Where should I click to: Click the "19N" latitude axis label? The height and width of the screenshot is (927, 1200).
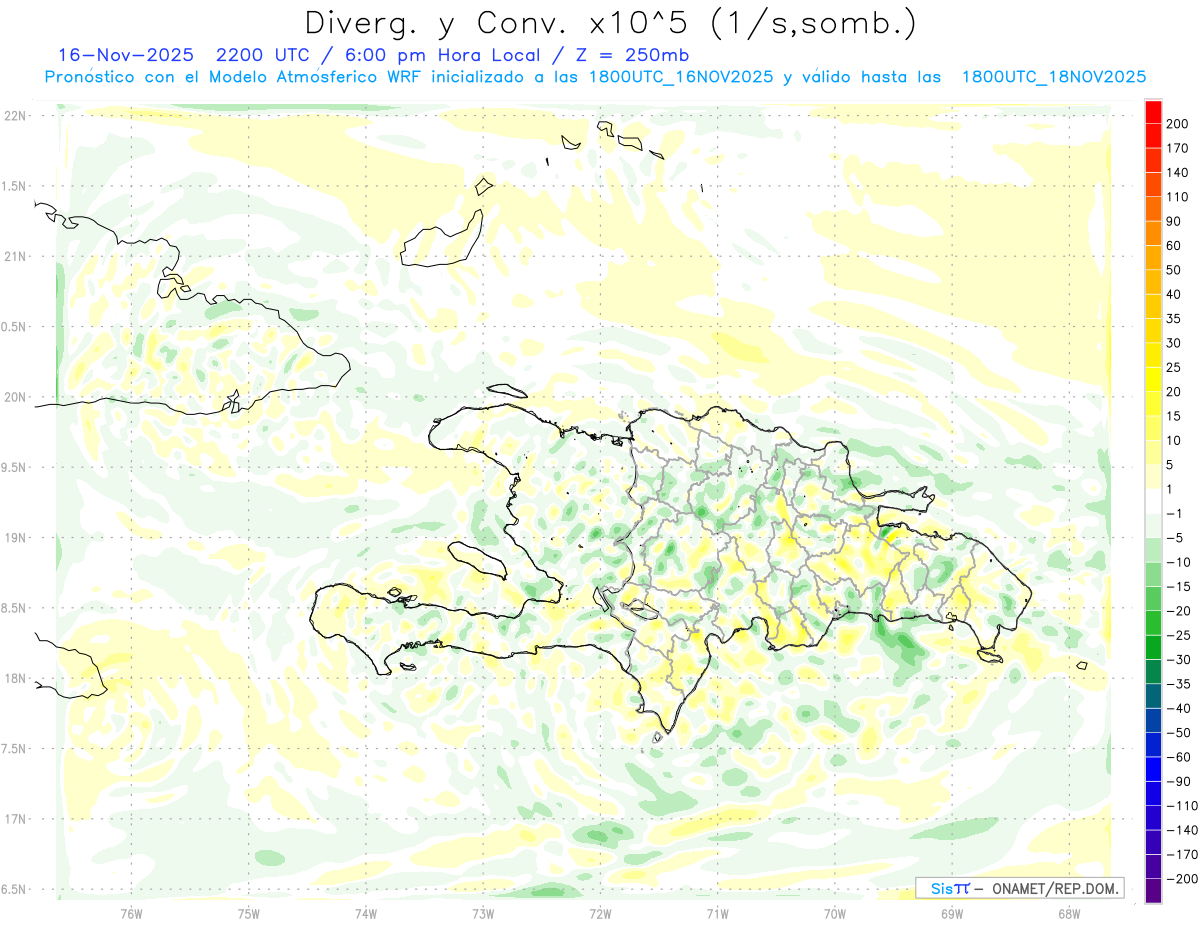pos(14,538)
